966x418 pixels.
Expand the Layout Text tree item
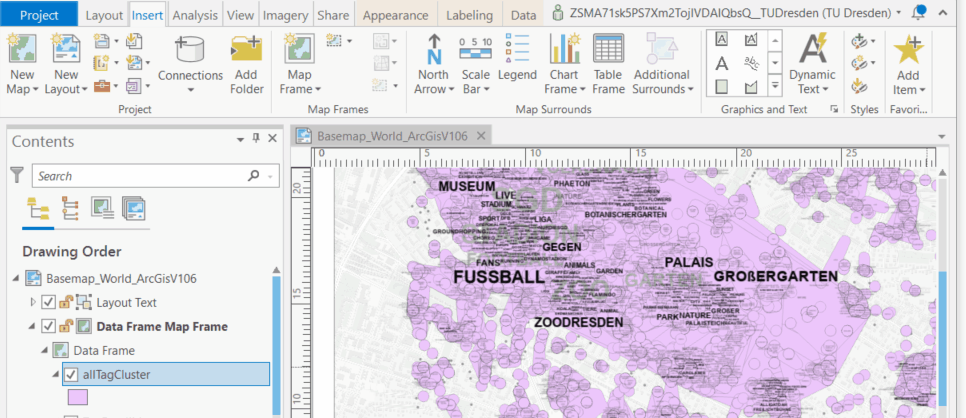point(34,303)
